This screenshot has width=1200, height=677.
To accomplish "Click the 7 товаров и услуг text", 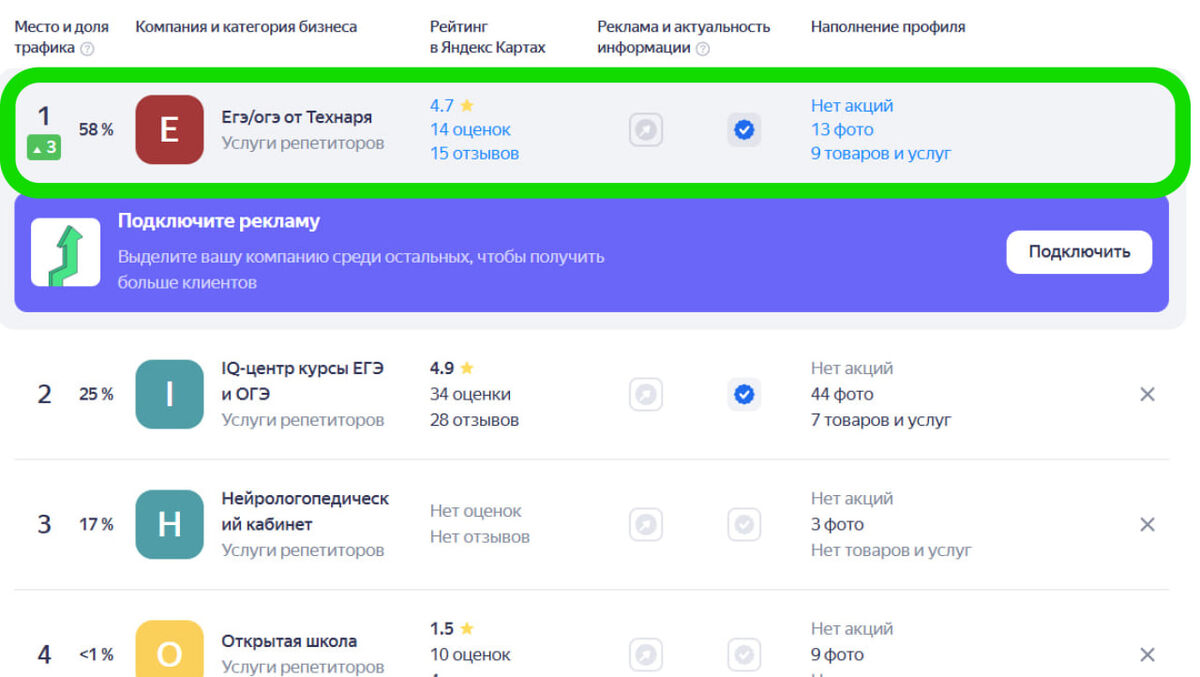I will coord(881,420).
